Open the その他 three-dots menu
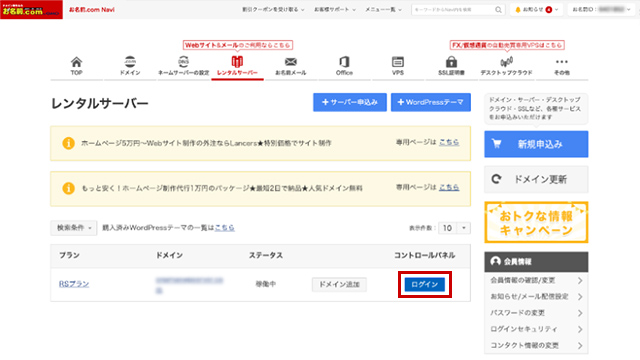This screenshot has width=640, height=360. (x=562, y=62)
